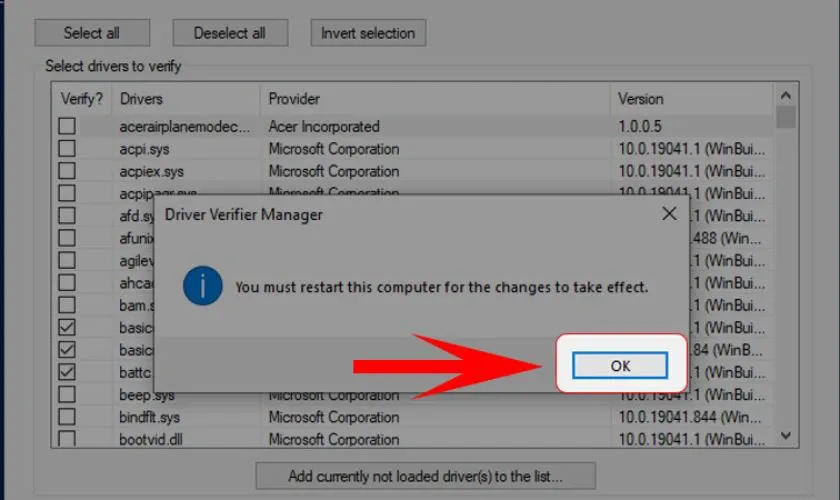The height and width of the screenshot is (500, 840).
Task: Check the aceraiplanemodec driver checkbox
Action: (67, 127)
